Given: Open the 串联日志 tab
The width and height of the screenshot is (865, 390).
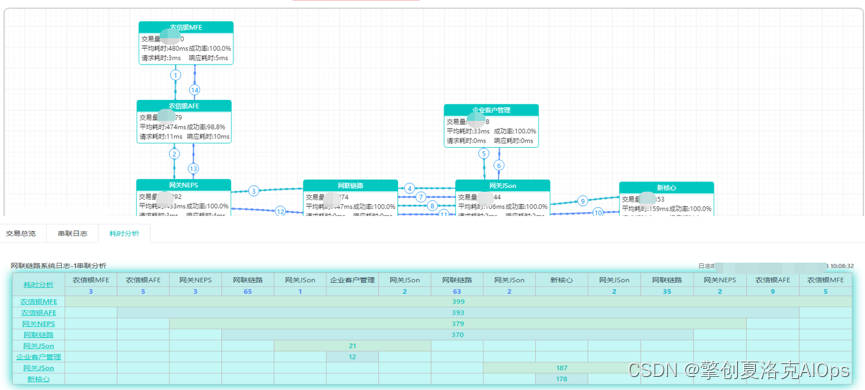Looking at the screenshot, I should coord(72,233).
